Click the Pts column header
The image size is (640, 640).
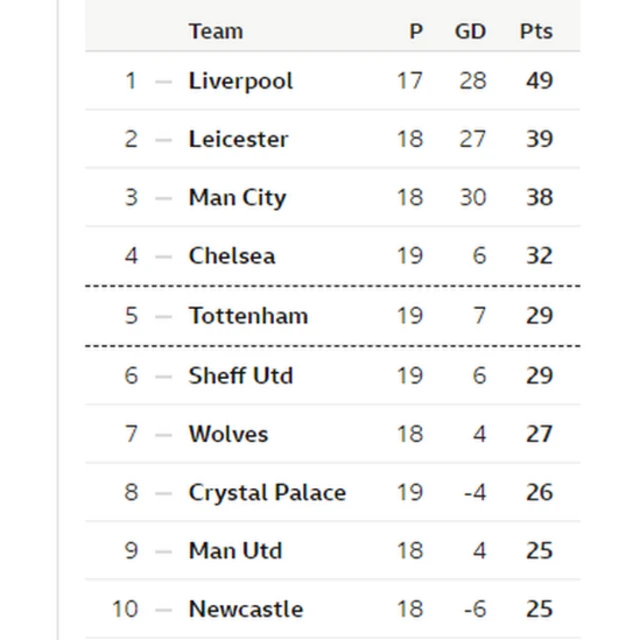(x=536, y=31)
